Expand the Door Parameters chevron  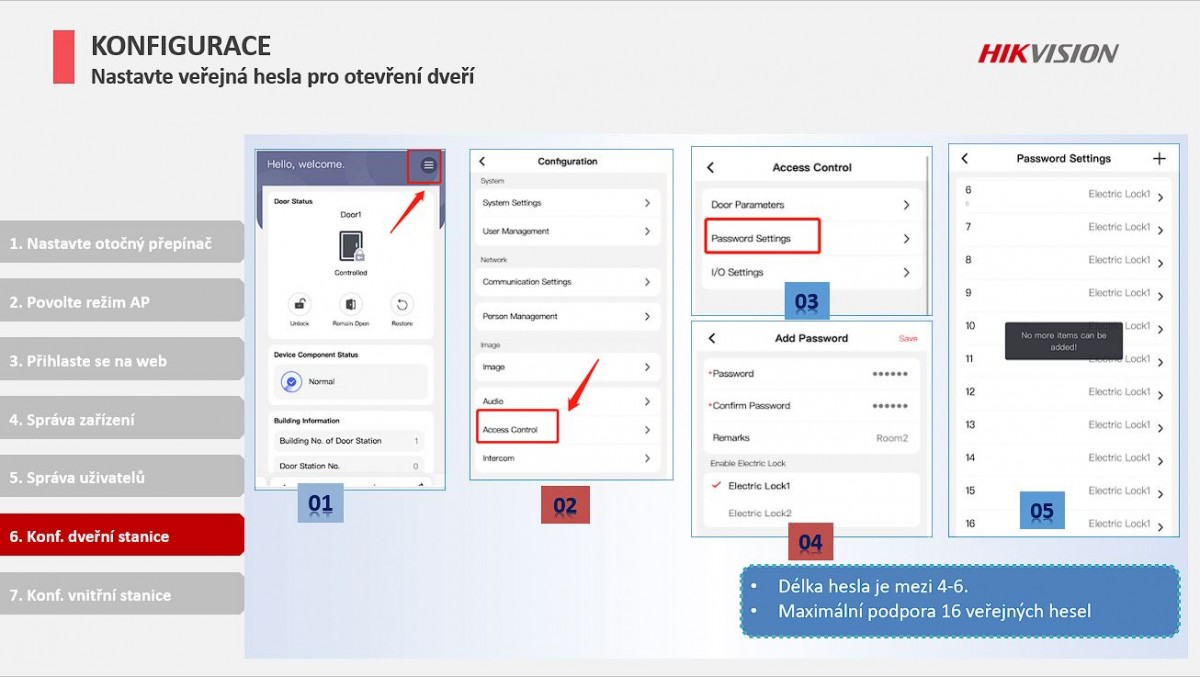tap(906, 205)
